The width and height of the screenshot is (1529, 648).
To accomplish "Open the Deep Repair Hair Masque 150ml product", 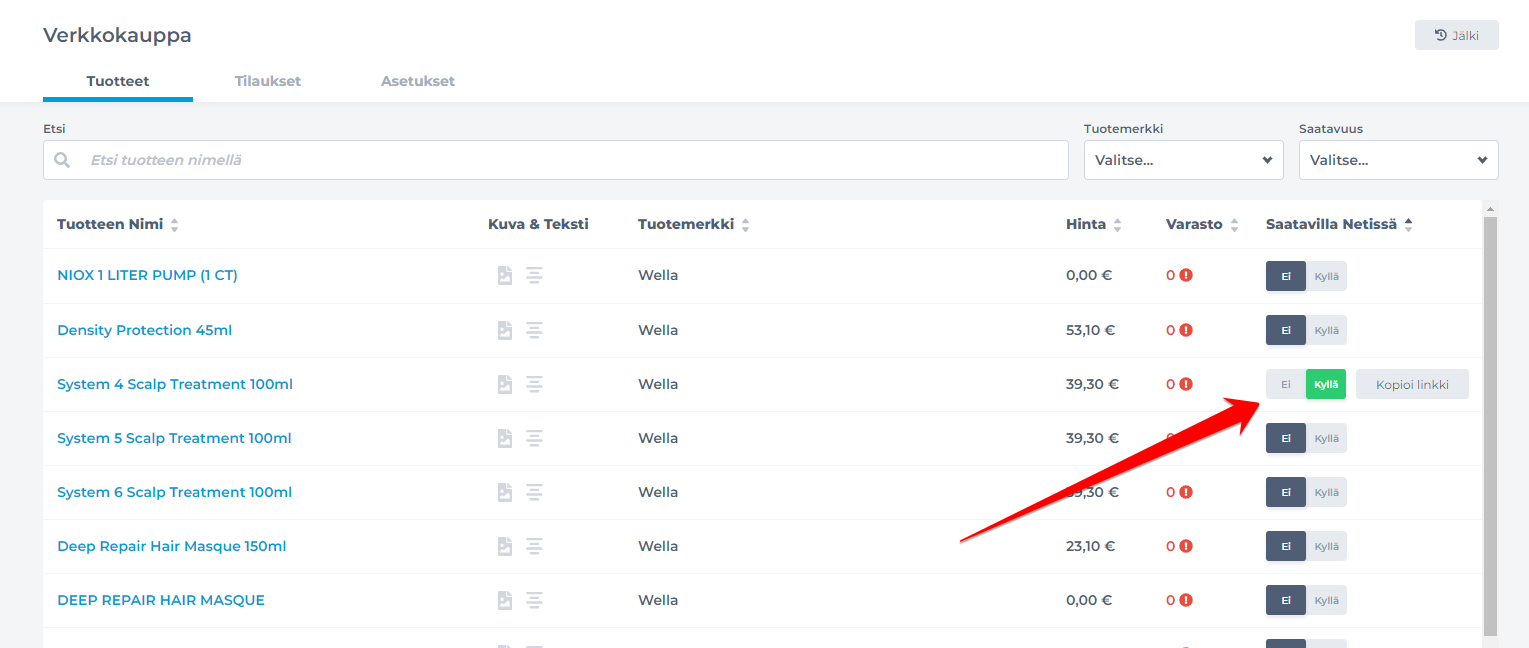I will 172,546.
